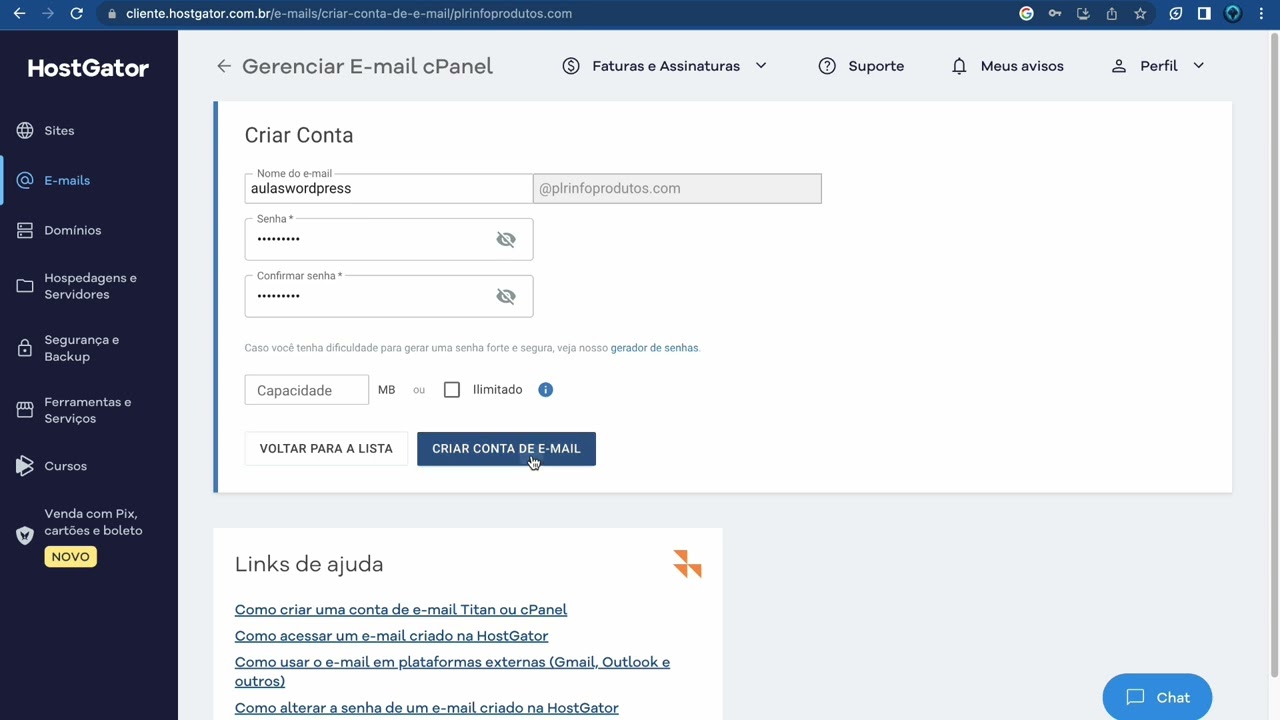Open browser three-dot menu

[1262, 14]
